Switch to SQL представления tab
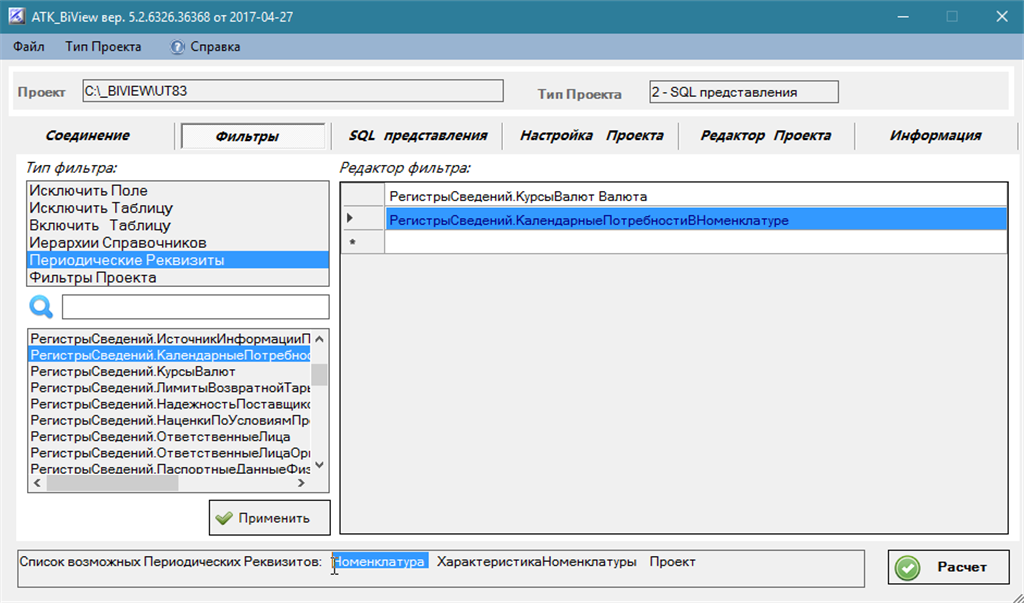 tap(418, 135)
